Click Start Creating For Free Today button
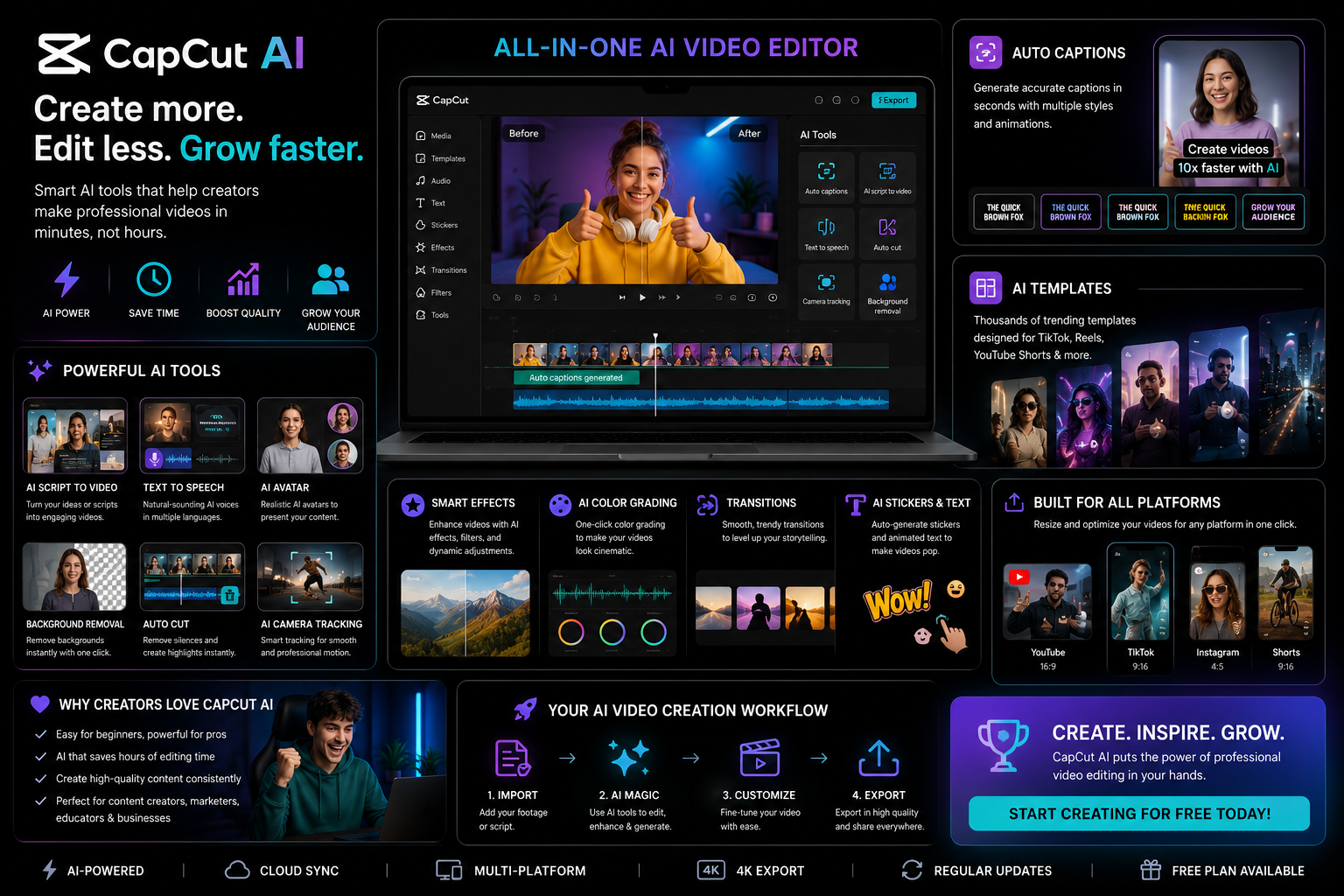Screen dimensions: 1344x896 [x=1139, y=814]
